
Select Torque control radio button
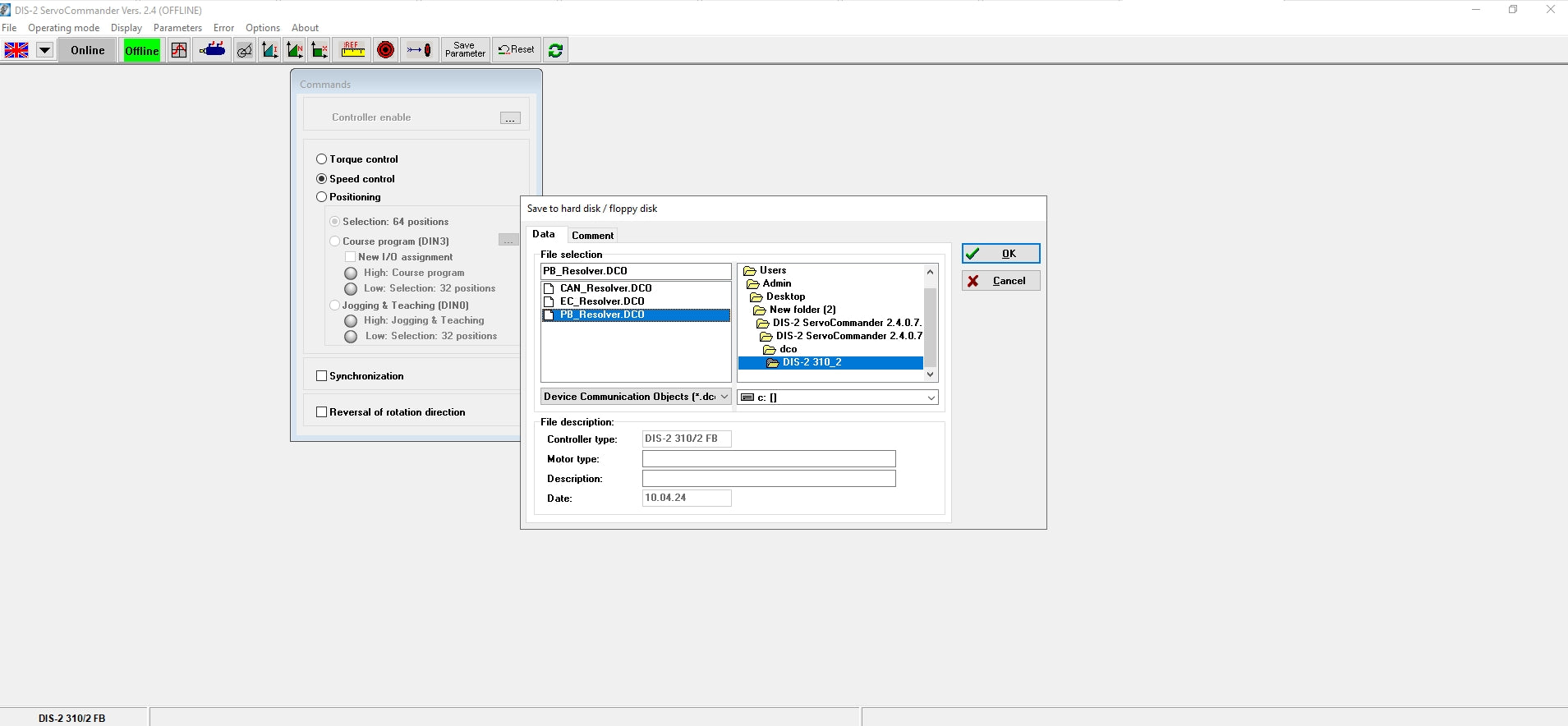pyautogui.click(x=321, y=159)
